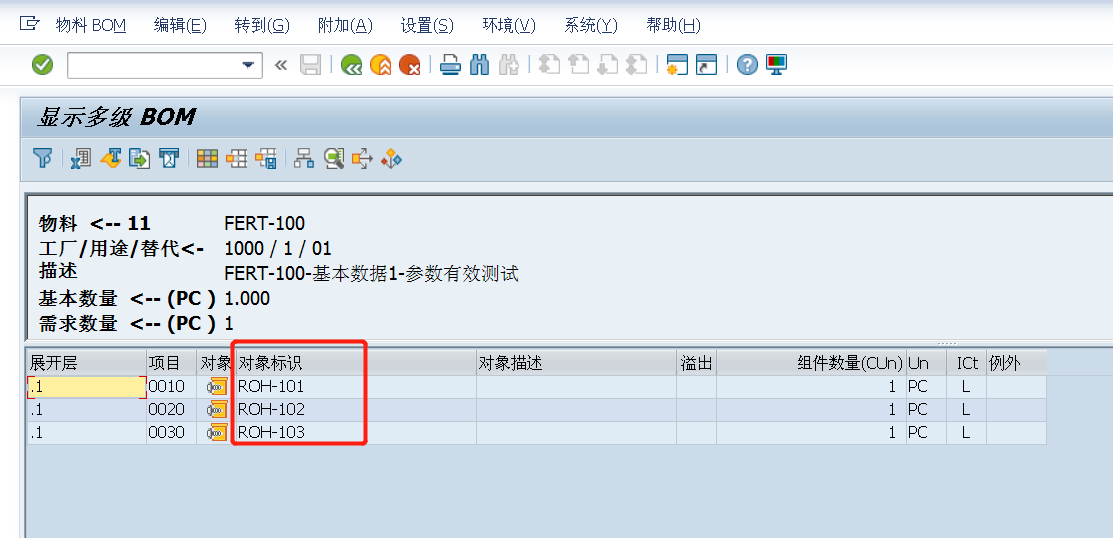
Task: Click the grayed-out Save diskette icon
Action: (310, 65)
